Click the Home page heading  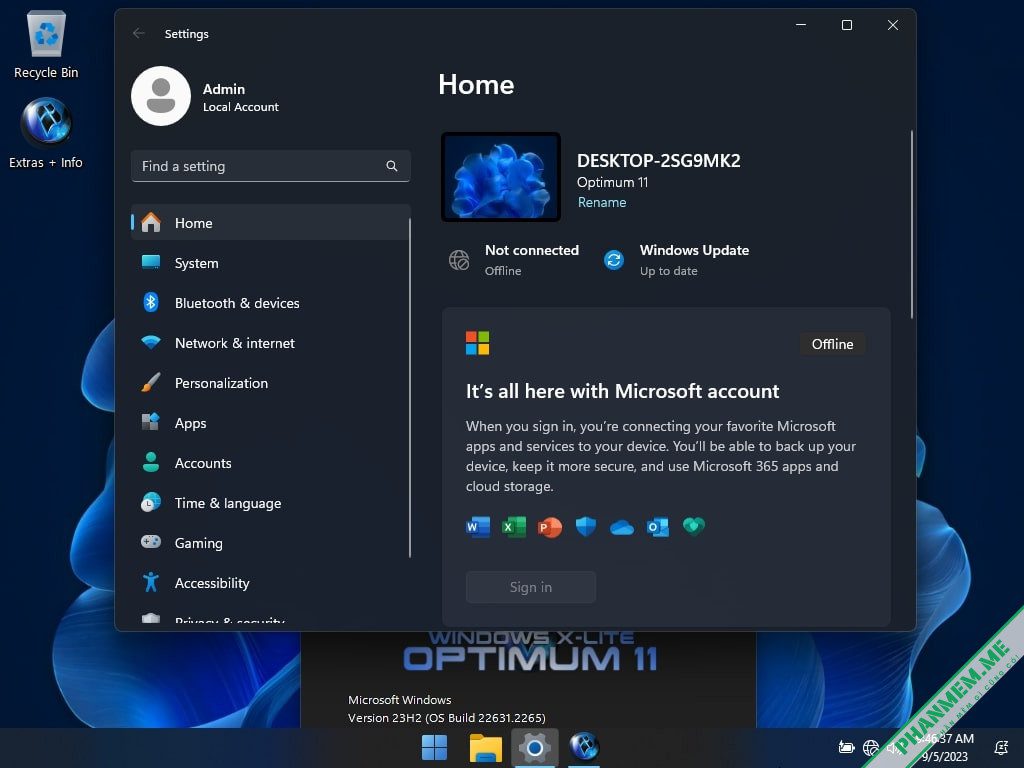click(x=476, y=85)
